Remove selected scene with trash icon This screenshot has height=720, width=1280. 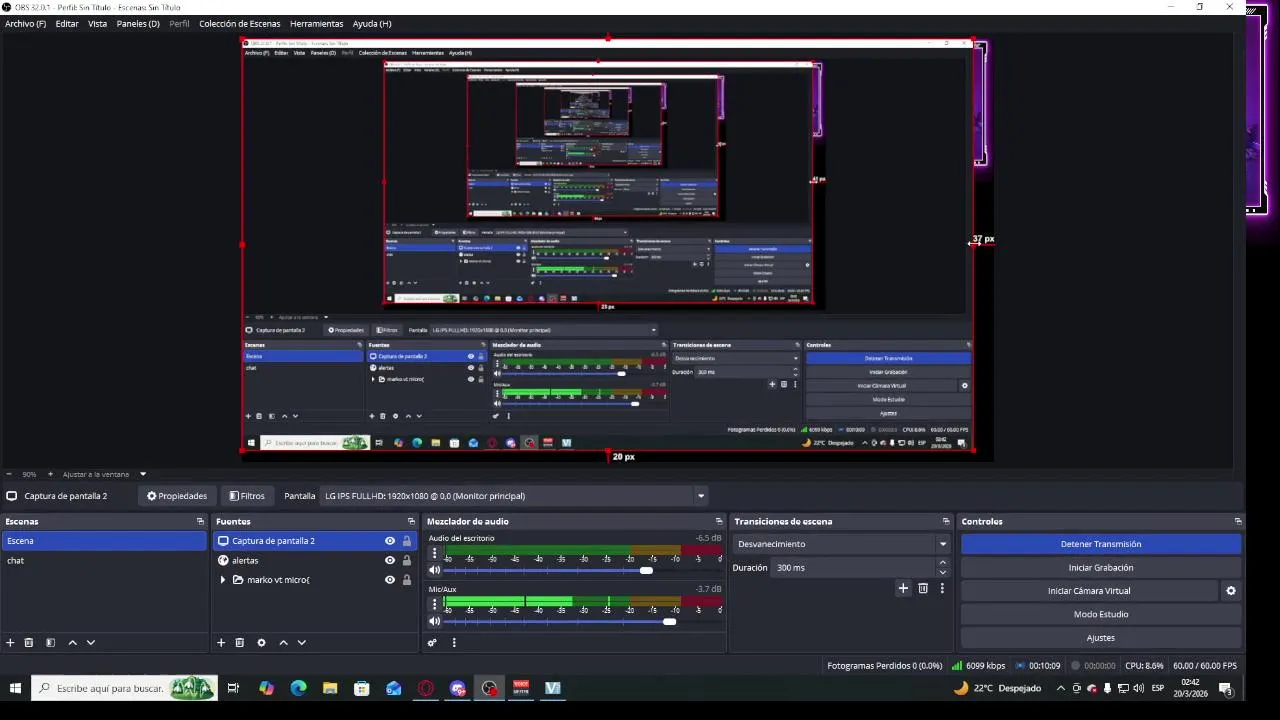click(29, 643)
